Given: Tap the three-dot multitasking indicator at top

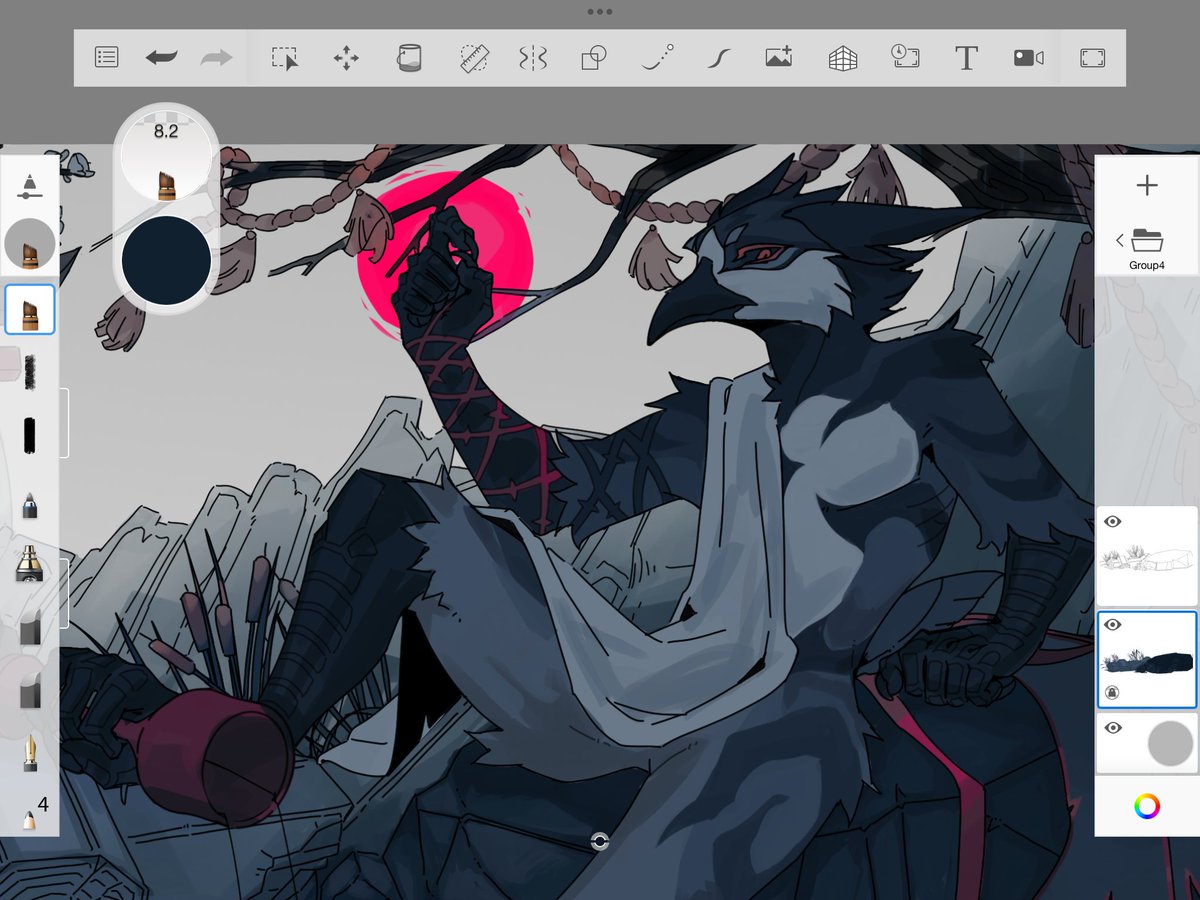Looking at the screenshot, I should (x=600, y=12).
